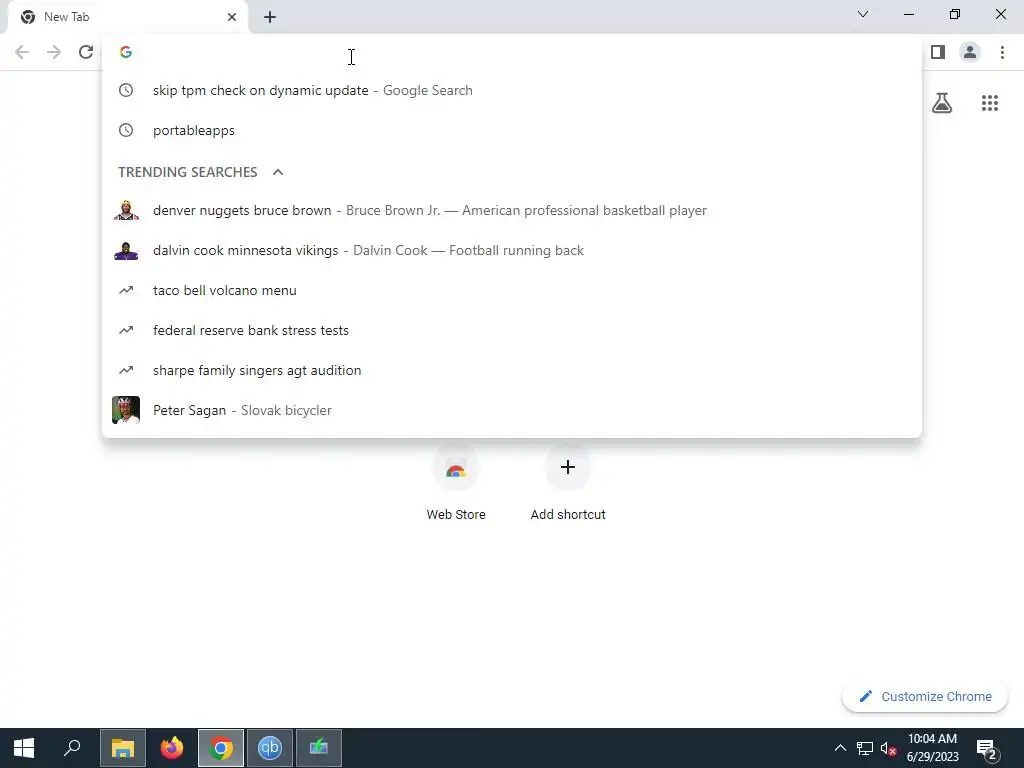Screen dimensions: 1024x768
Task: Click the Google logo in omnibox
Action: tap(126, 52)
